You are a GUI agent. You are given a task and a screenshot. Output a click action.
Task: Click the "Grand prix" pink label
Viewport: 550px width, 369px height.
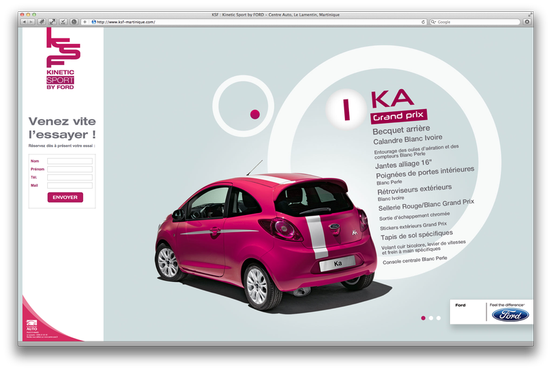[x=398, y=116]
